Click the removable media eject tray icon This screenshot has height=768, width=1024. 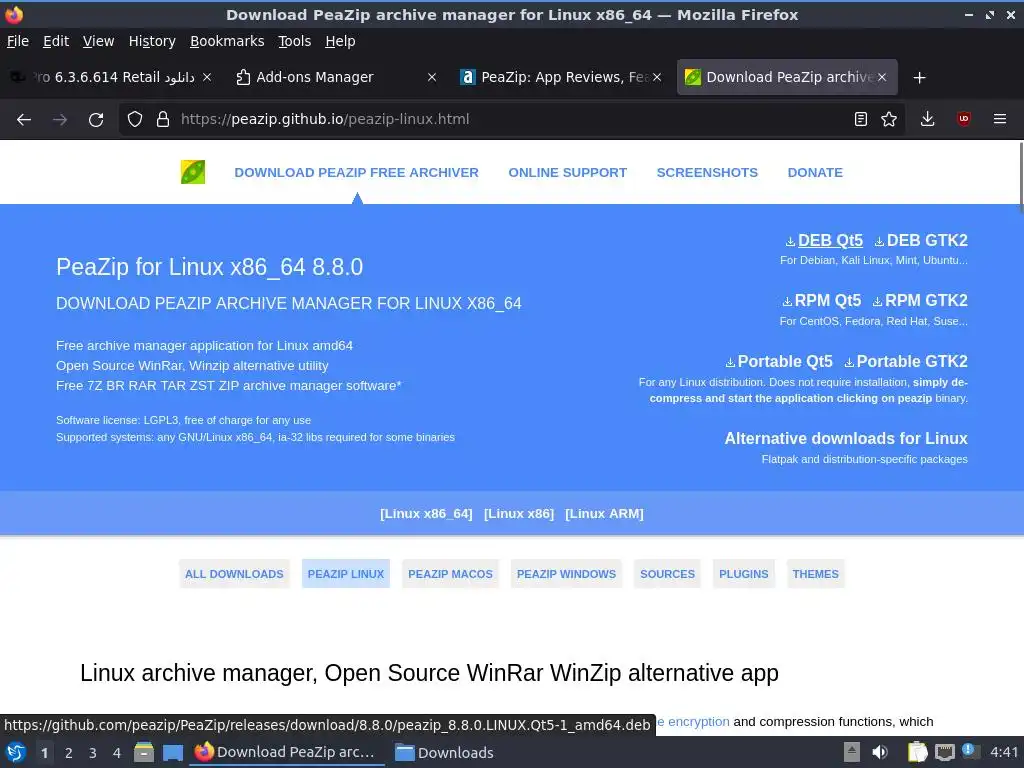(x=852, y=752)
